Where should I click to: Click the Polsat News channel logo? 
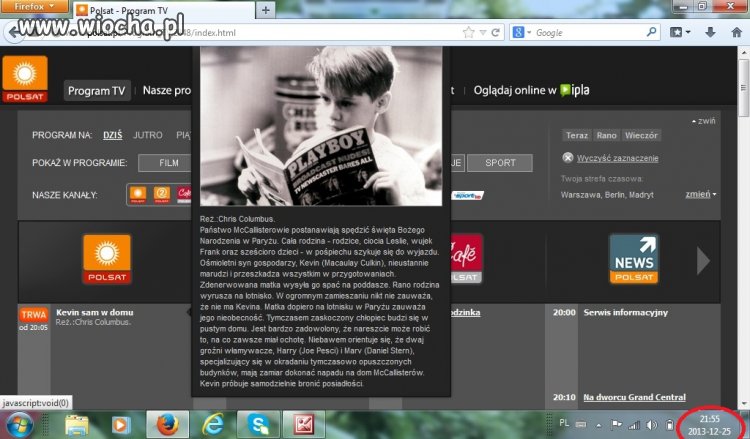[634, 259]
